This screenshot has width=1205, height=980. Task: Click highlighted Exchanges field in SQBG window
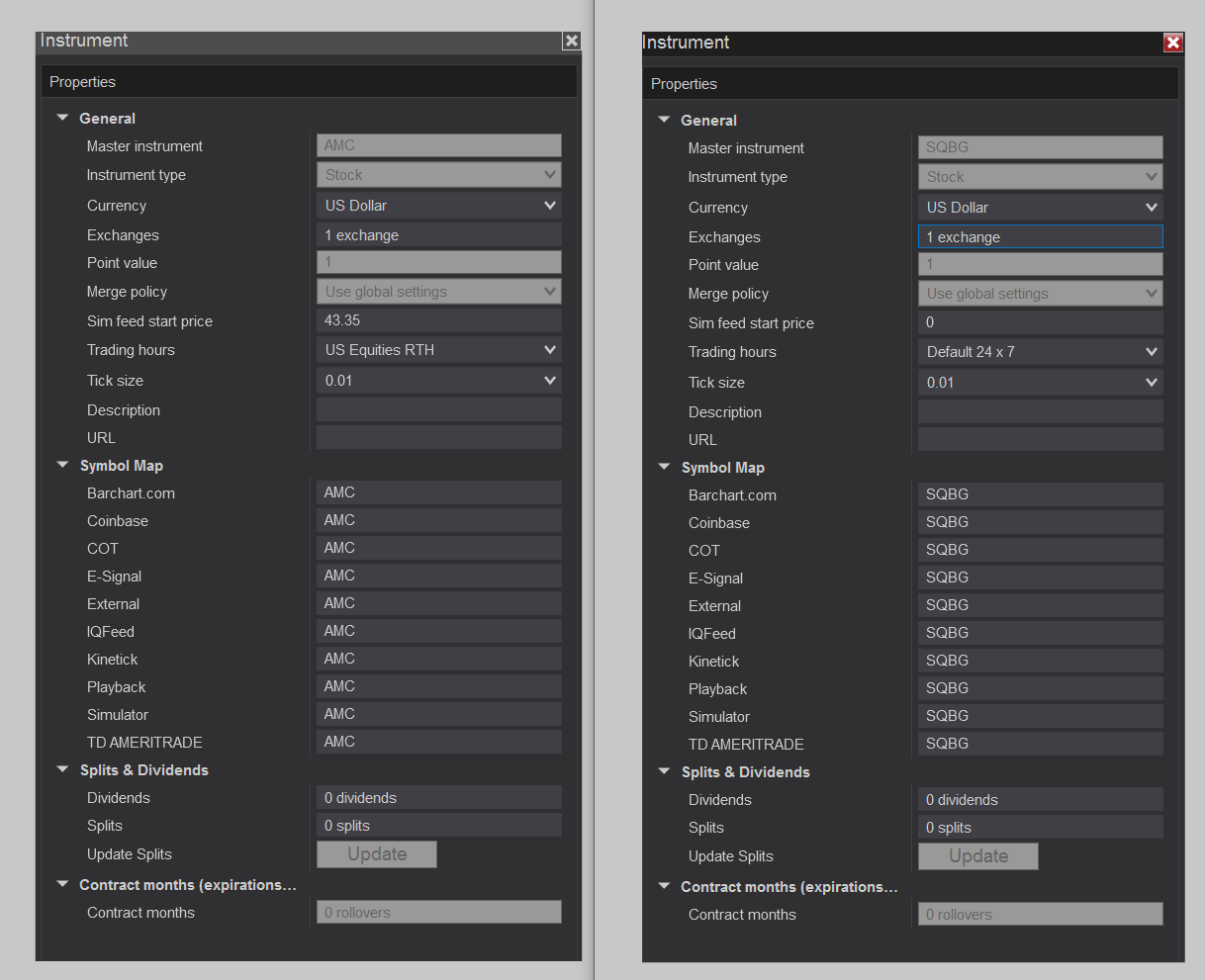pos(1041,237)
